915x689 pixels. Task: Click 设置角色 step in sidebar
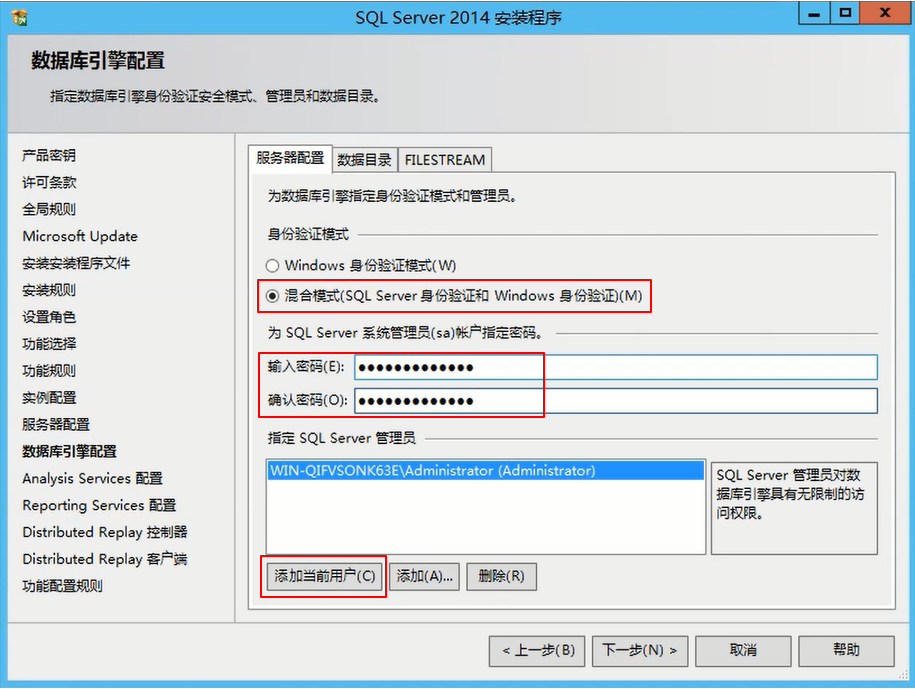pyautogui.click(x=49, y=317)
